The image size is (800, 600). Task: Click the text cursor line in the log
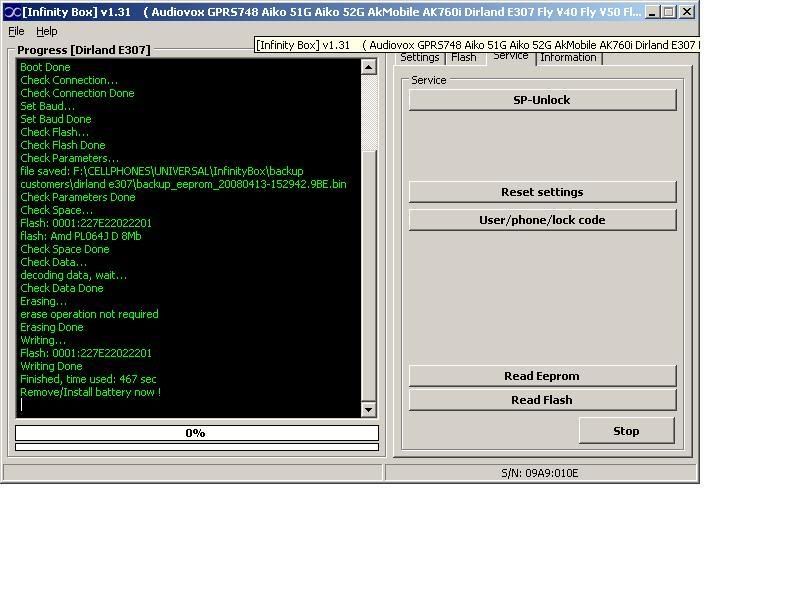click(x=21, y=405)
